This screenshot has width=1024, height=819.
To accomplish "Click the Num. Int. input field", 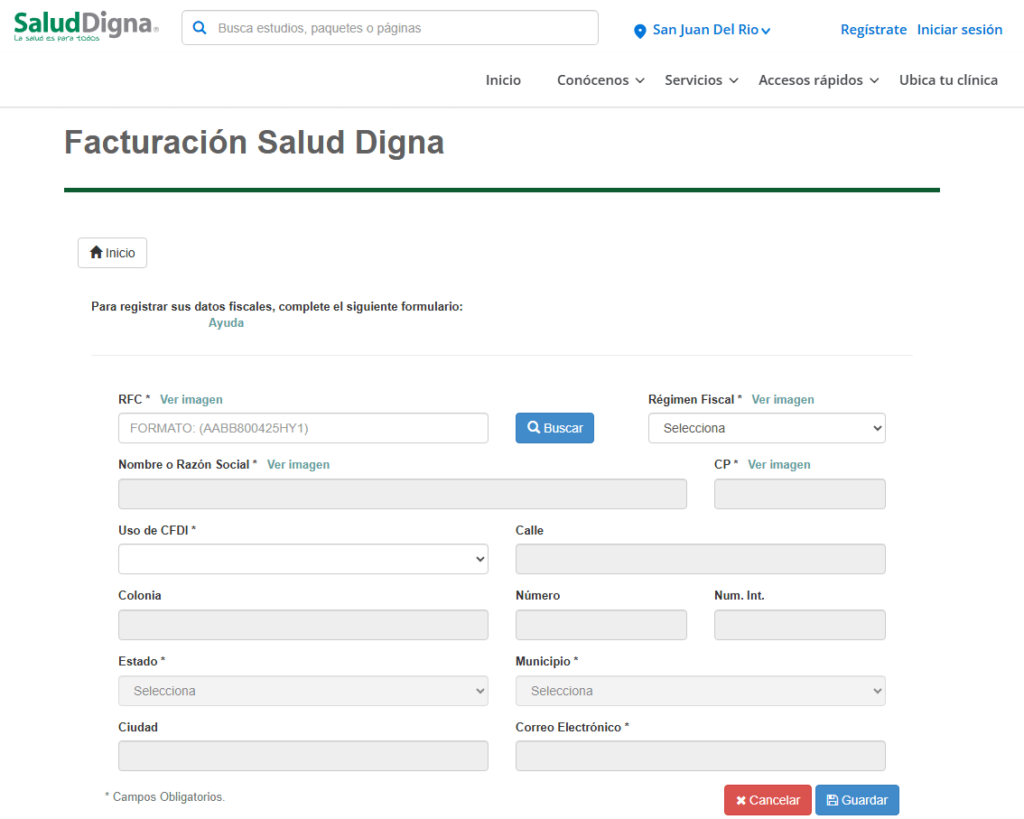I will coord(800,625).
